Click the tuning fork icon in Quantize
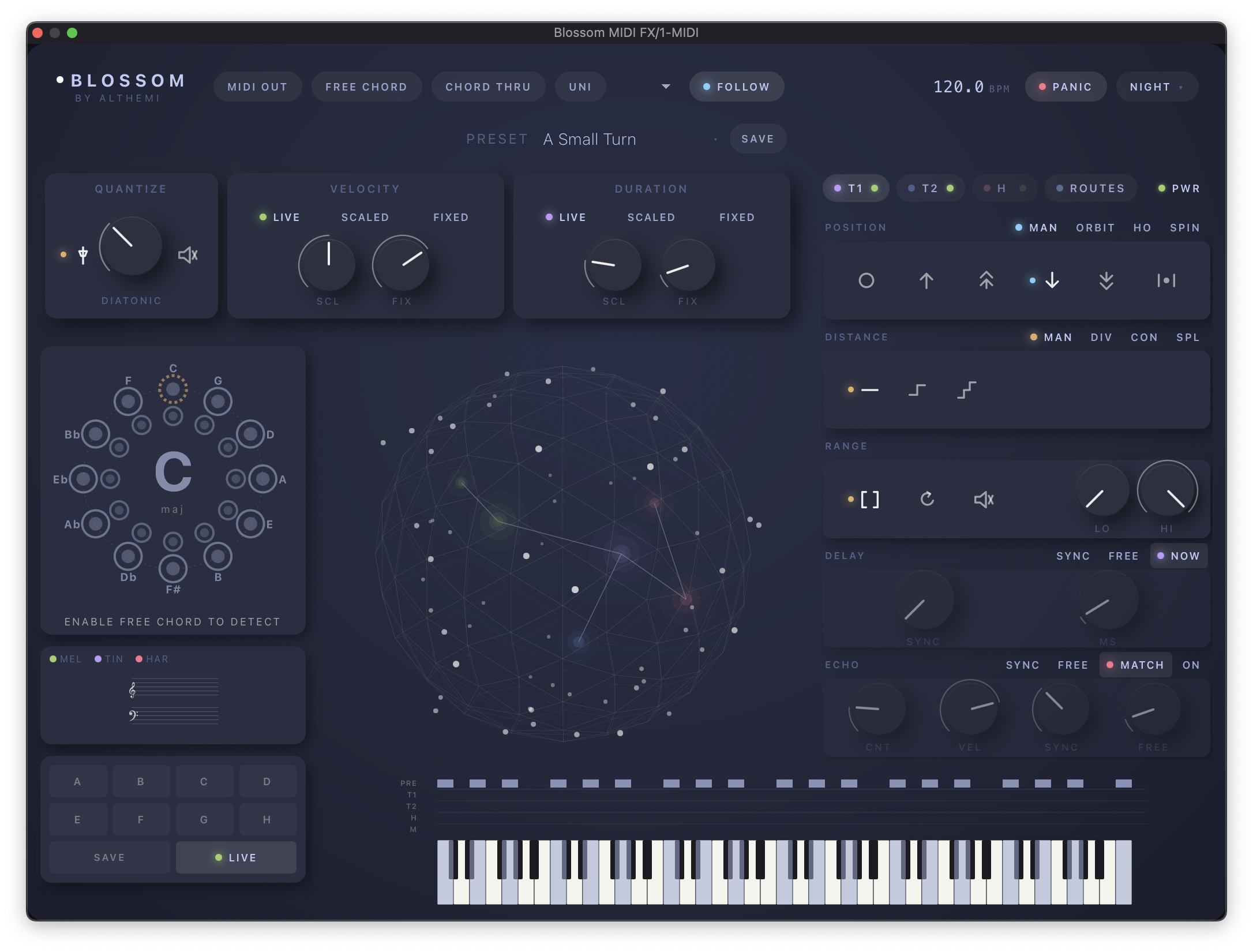The height and width of the screenshot is (952, 1253). (83, 254)
